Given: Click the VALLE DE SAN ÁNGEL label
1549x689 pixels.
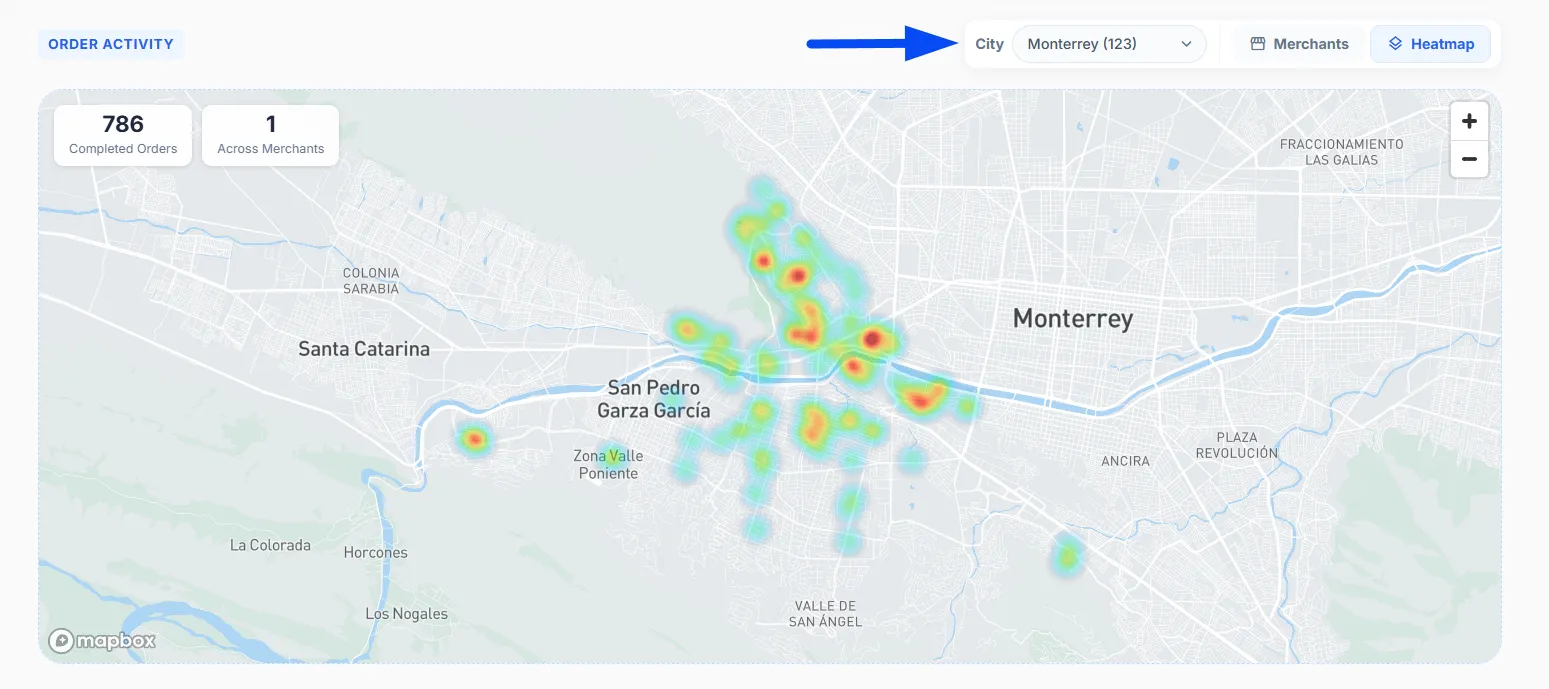Looking at the screenshot, I should coord(825,614).
